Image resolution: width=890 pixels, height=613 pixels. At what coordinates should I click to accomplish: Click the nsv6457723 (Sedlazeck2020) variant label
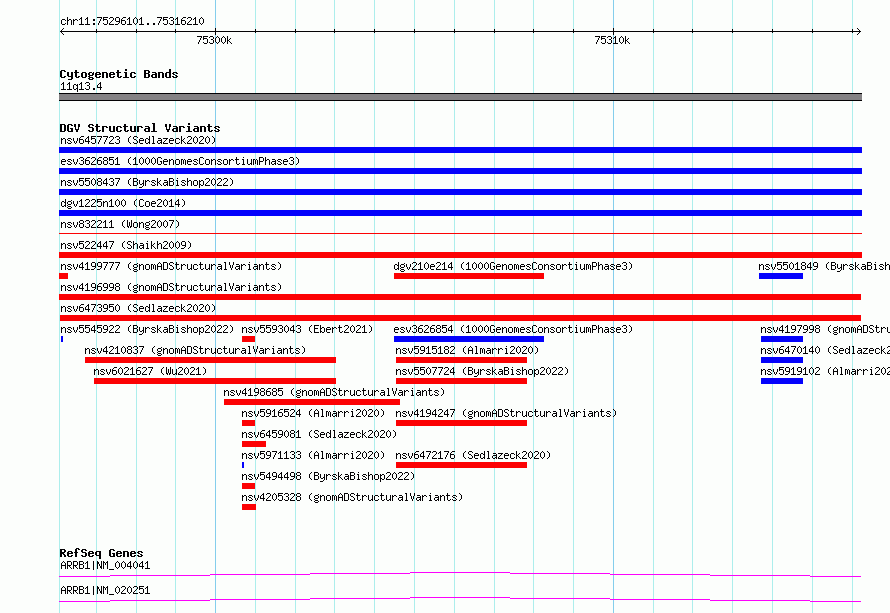[x=138, y=140]
